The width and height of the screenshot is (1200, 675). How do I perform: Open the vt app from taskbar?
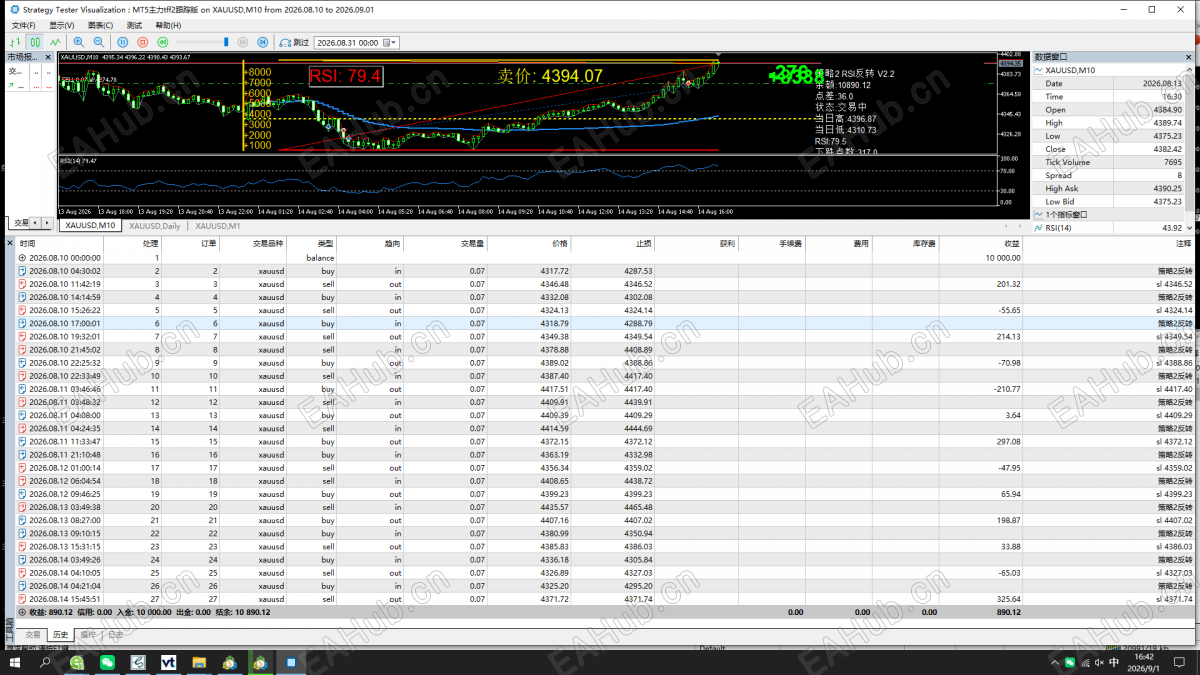coord(168,662)
